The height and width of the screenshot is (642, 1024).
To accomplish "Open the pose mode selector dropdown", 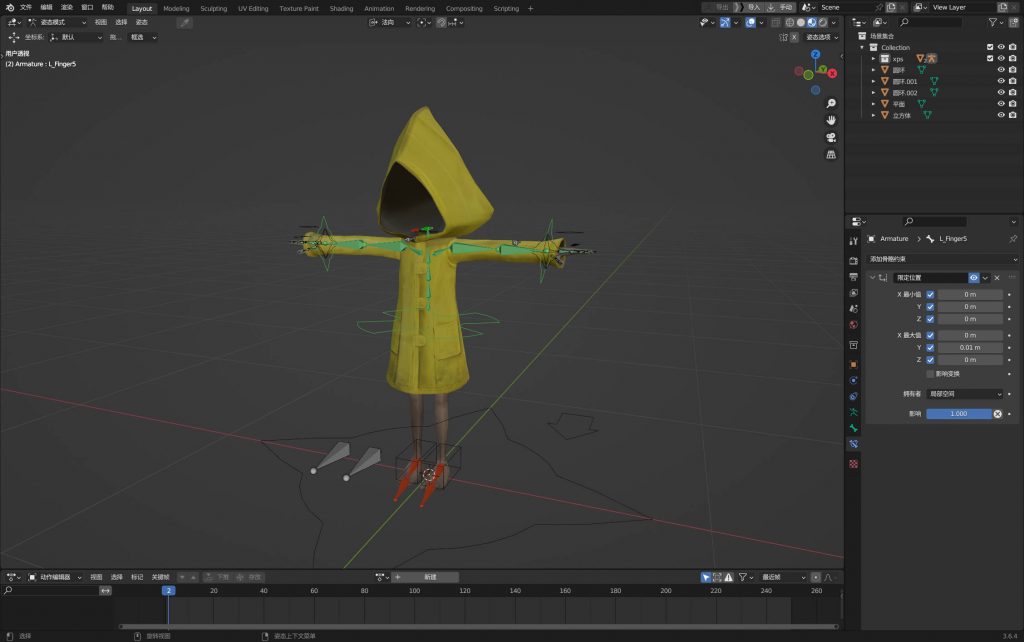I will pos(57,22).
